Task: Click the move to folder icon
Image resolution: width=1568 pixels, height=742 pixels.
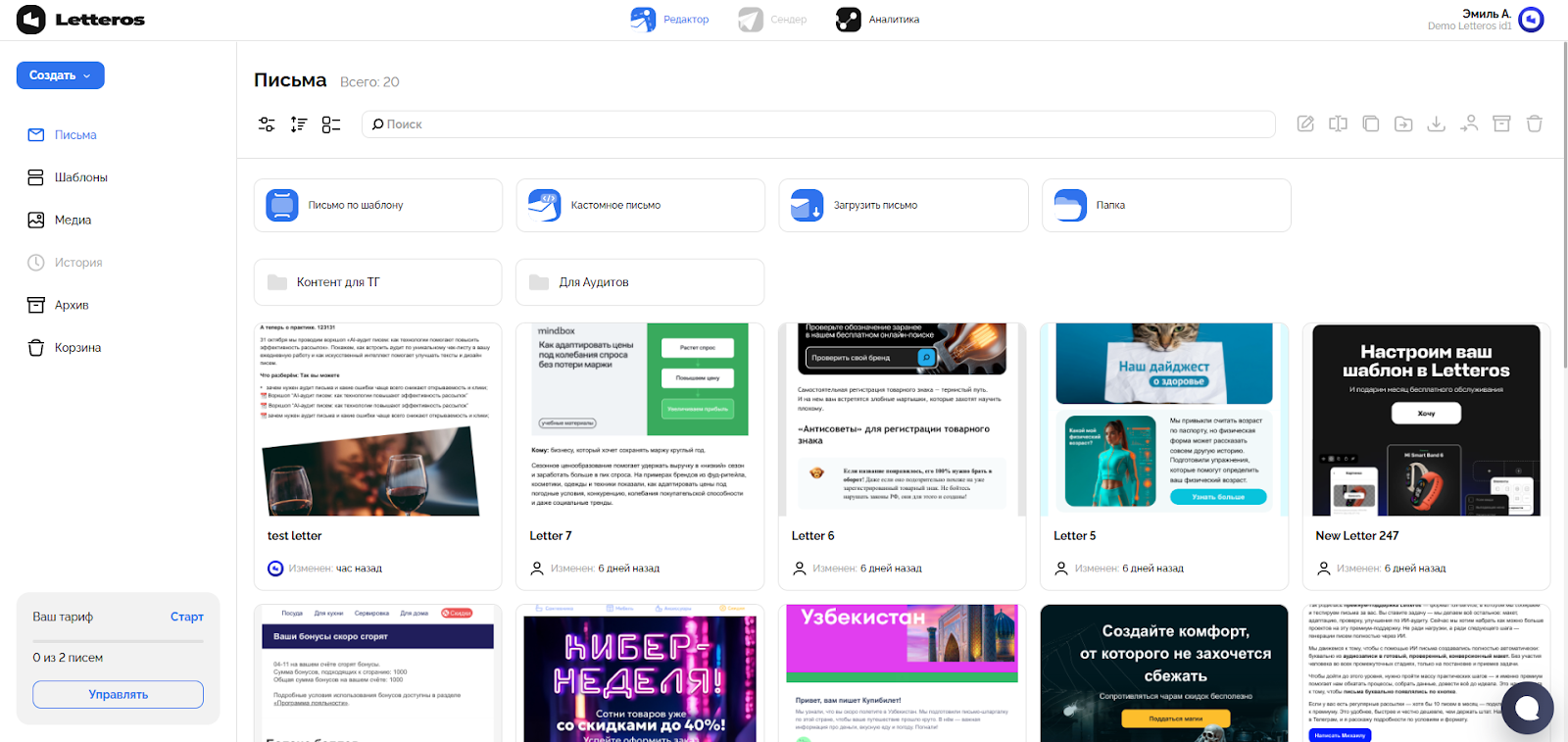Action: coord(1403,124)
